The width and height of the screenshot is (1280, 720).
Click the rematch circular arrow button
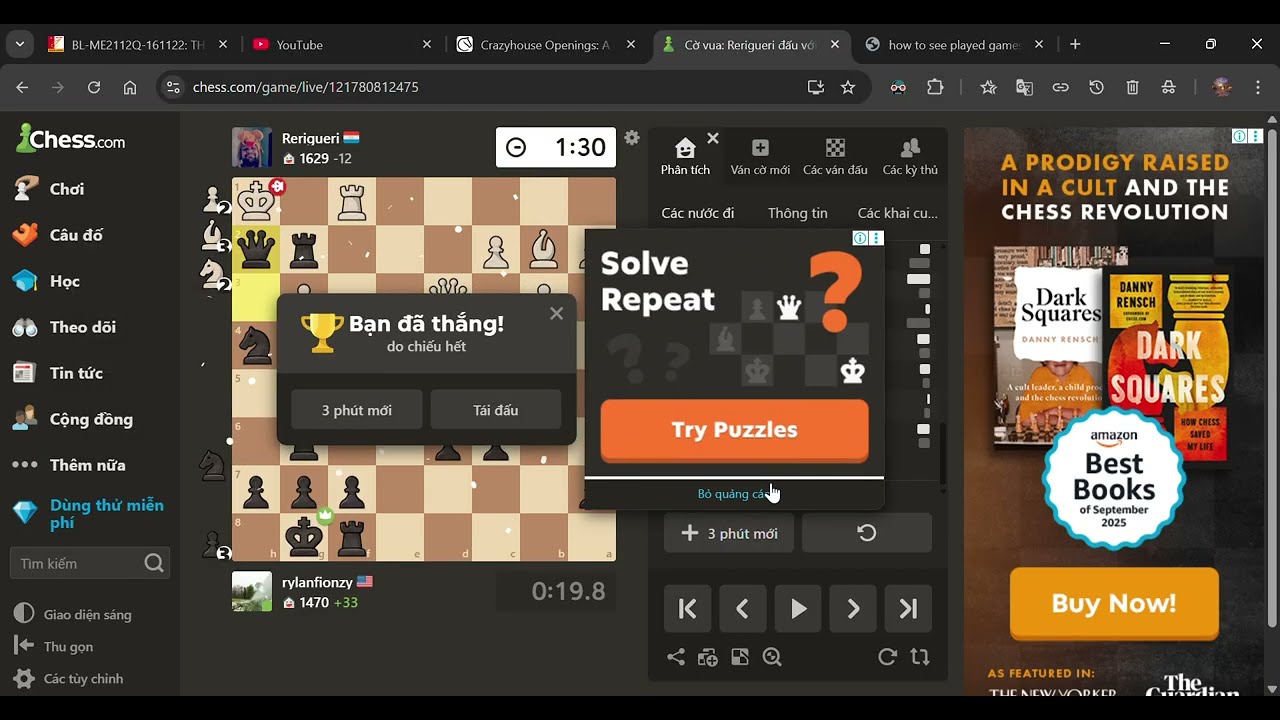(867, 533)
